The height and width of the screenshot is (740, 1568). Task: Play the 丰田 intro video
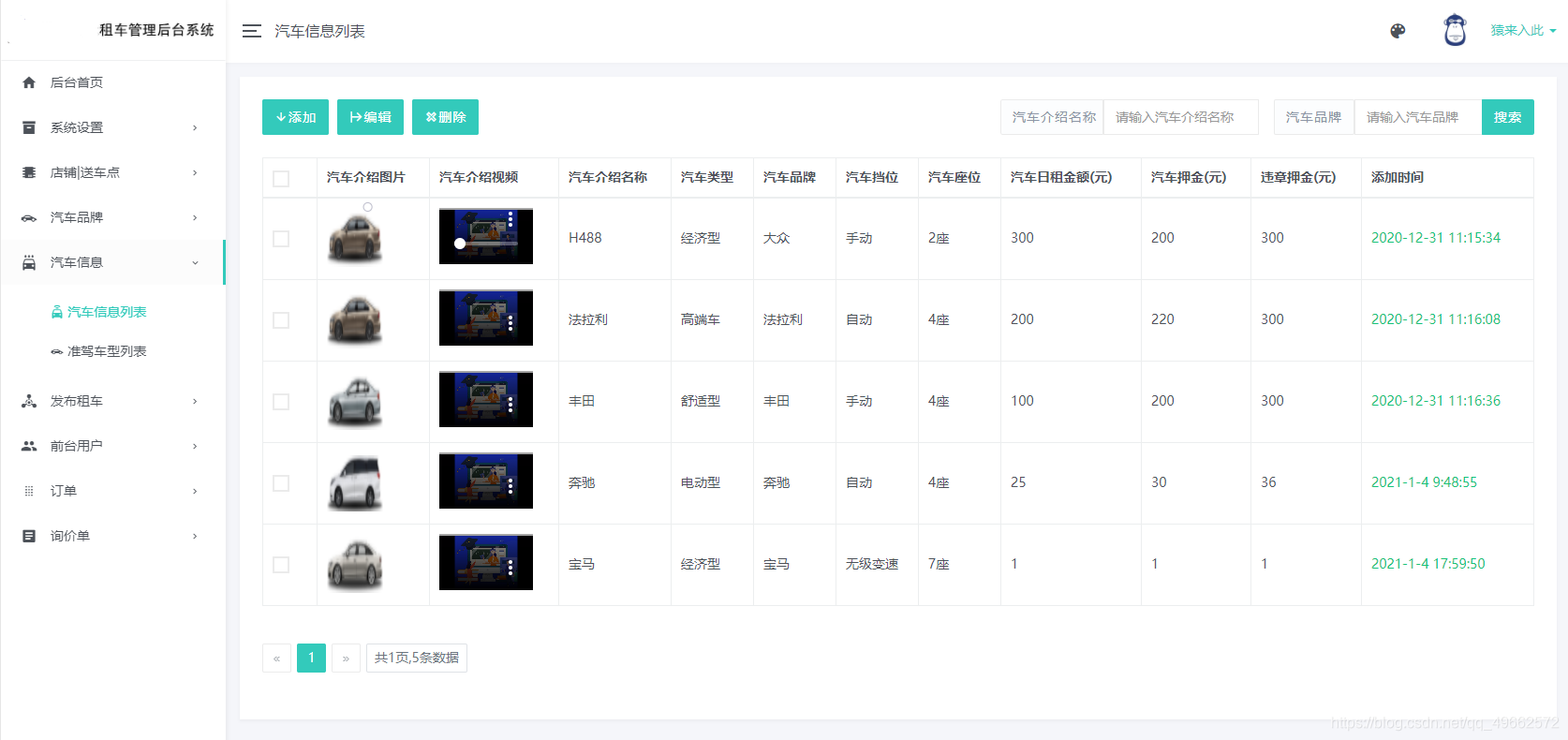pos(486,399)
